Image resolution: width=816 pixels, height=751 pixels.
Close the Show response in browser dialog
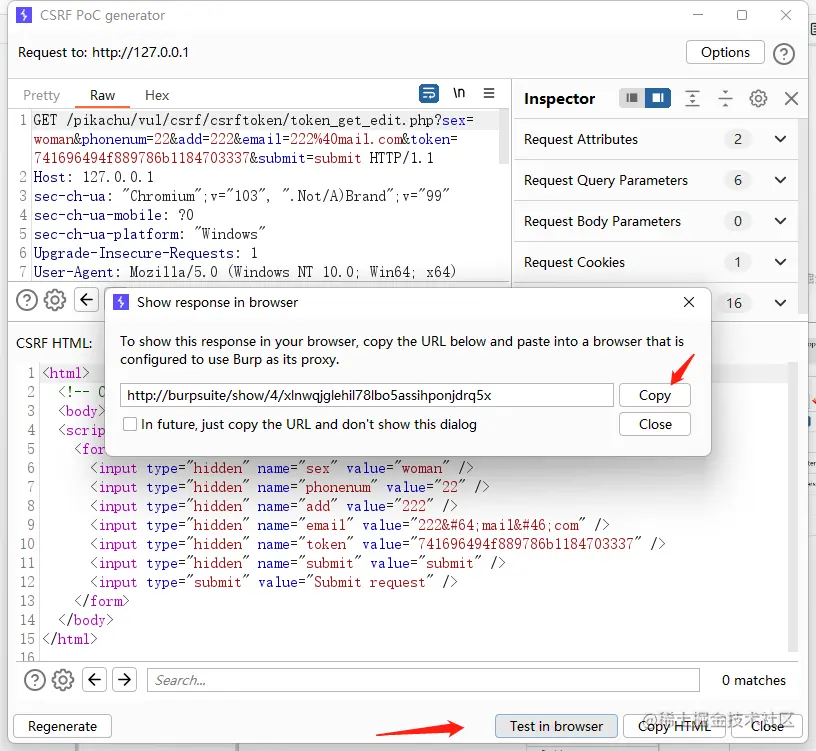pos(688,302)
